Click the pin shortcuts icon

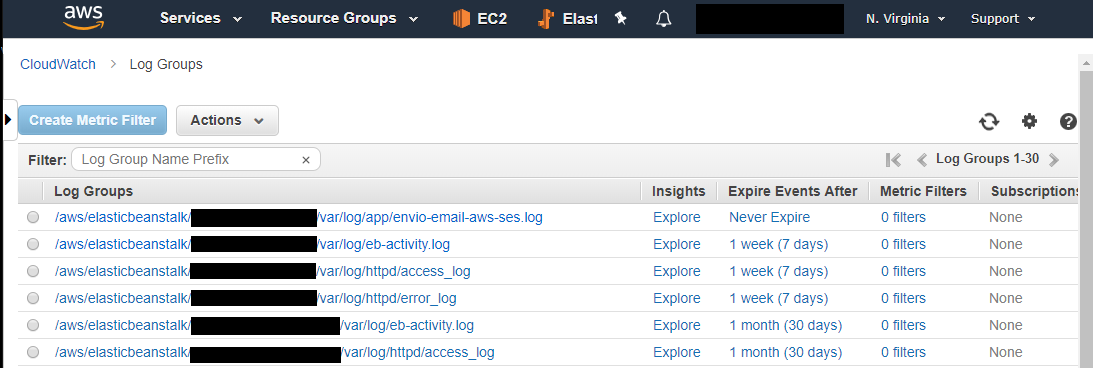[x=620, y=19]
